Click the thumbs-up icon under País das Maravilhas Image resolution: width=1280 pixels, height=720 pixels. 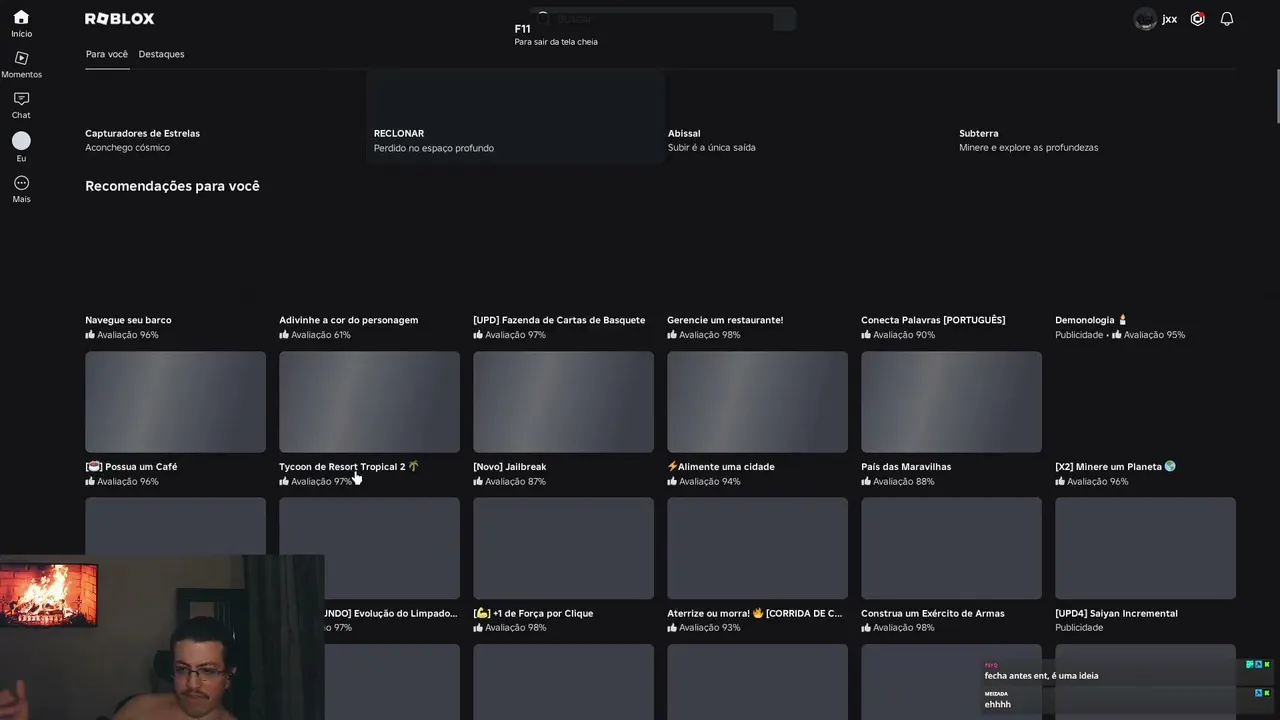[866, 481]
